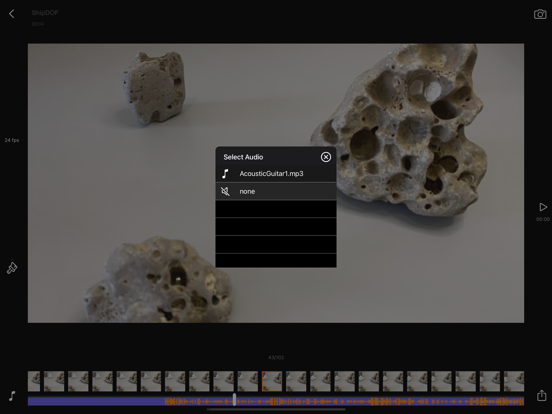Open the paintbrush edit tool
This screenshot has width=552, height=414.
(x=12, y=268)
